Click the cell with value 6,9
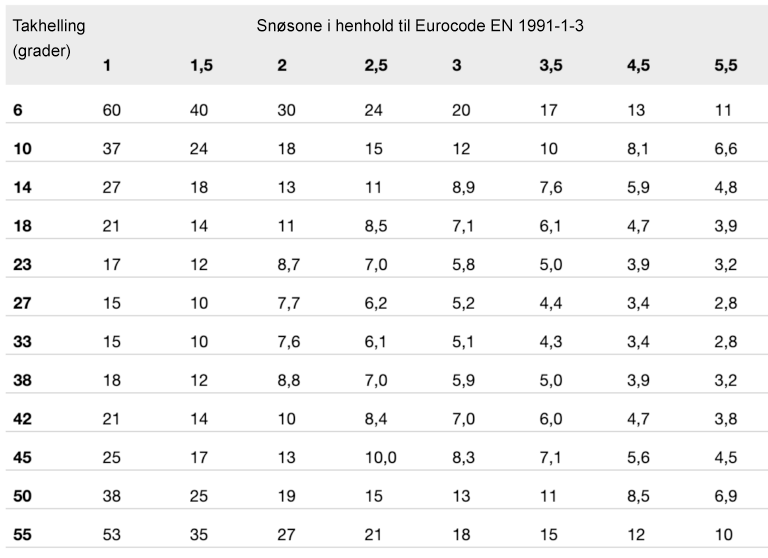Screen dimensions: 768x558 (x=726, y=495)
